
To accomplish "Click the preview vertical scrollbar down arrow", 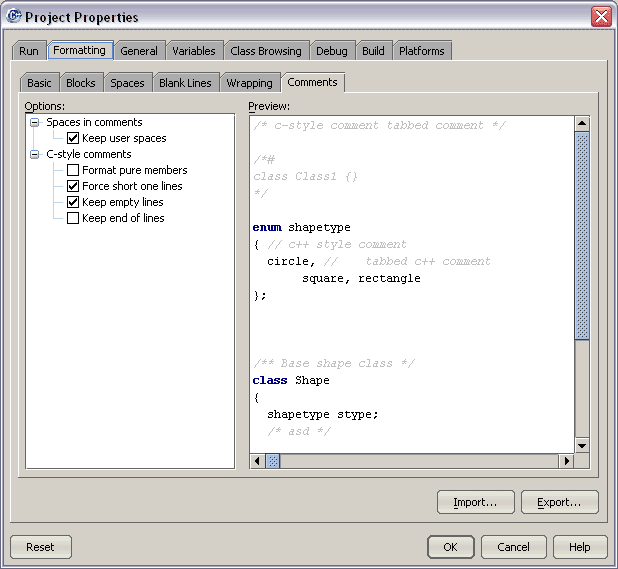I will 582,445.
